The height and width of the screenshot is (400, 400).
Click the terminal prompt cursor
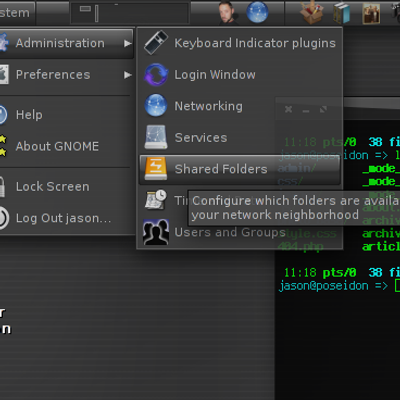click(397, 286)
